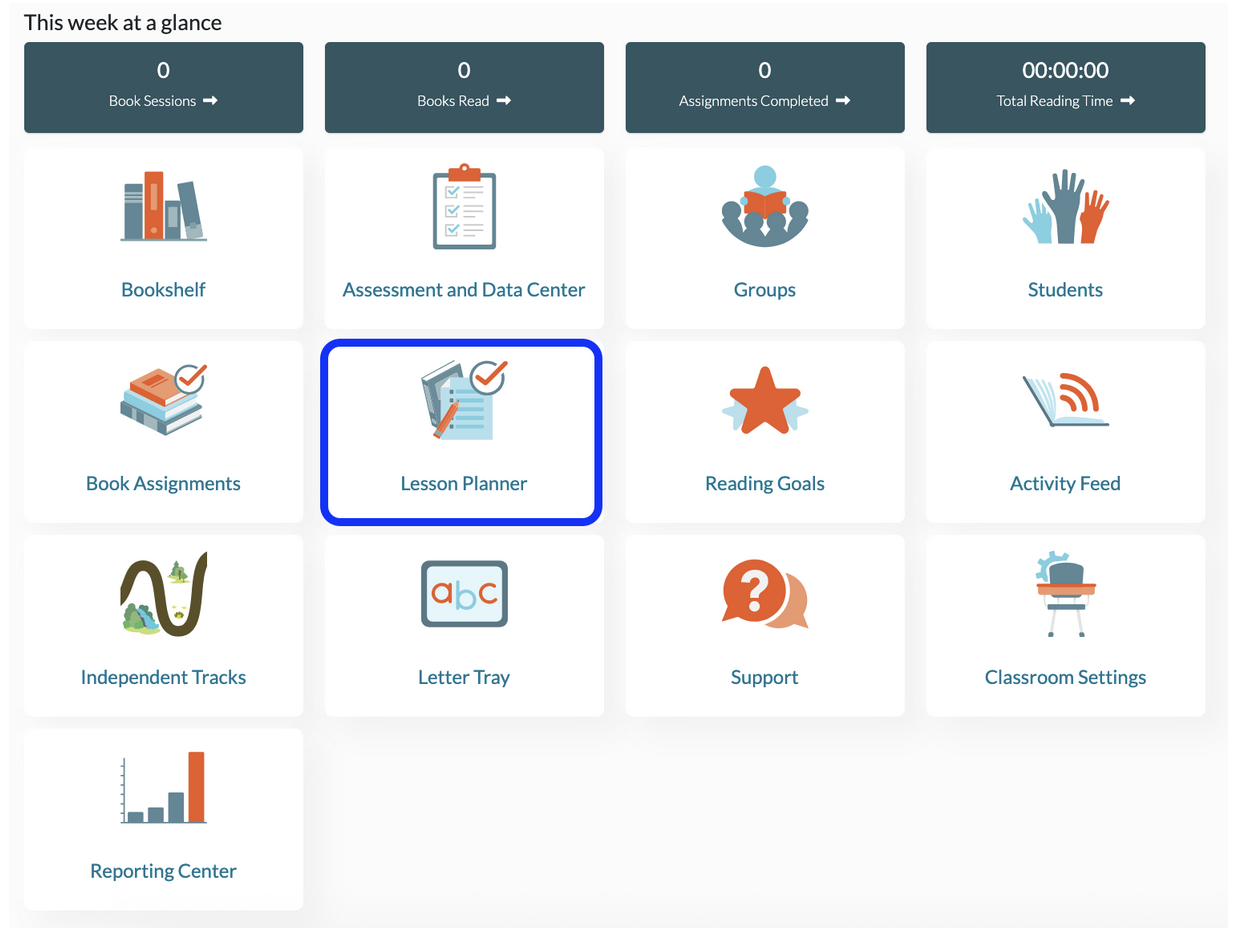Click the Assignments Completed arrow tile
Viewport: 1238px width, 938px height.
(x=765, y=87)
